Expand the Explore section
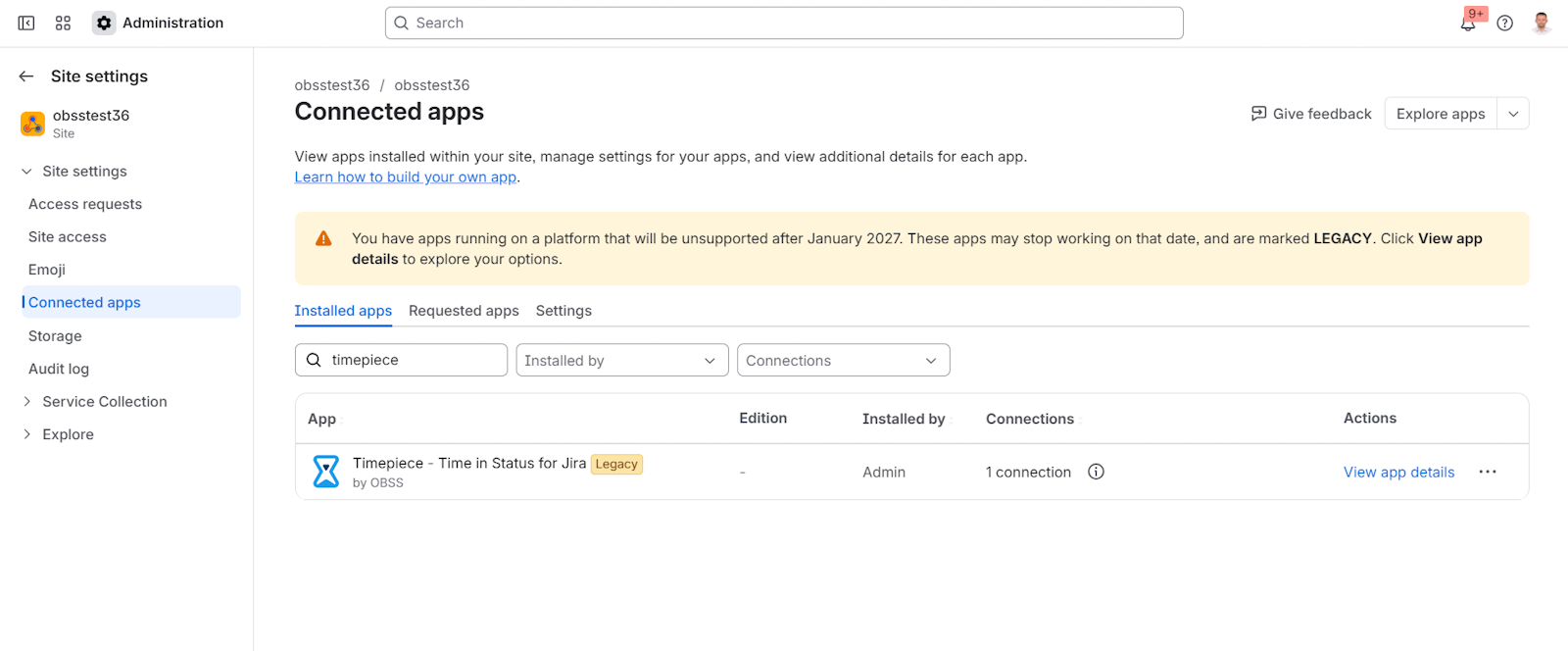The image size is (1568, 651). click(x=26, y=434)
